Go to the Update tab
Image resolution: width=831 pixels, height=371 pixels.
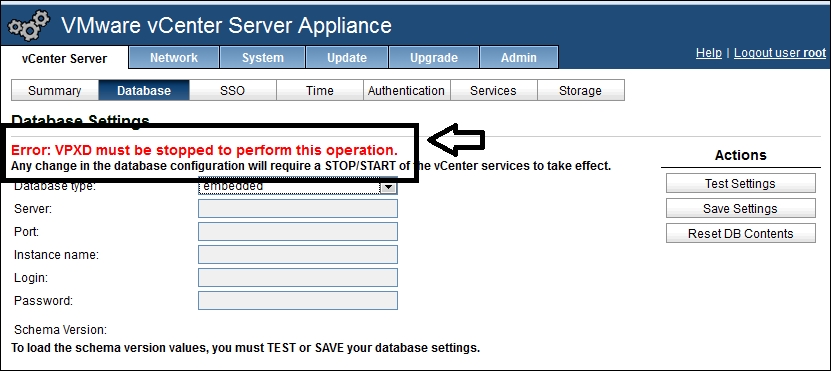(347, 57)
